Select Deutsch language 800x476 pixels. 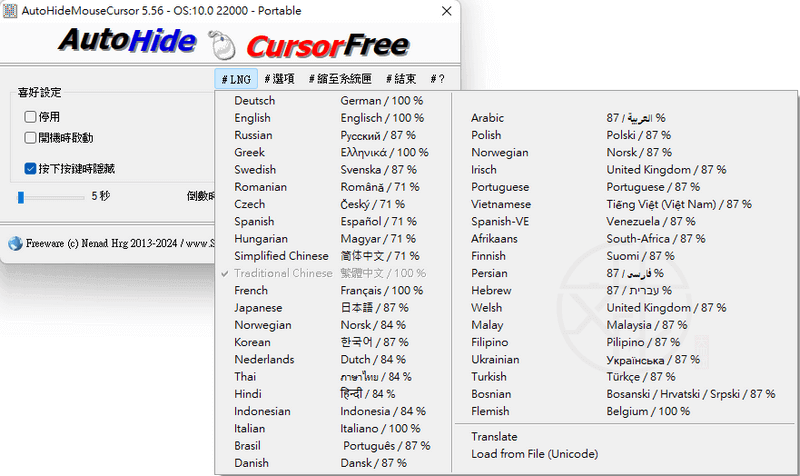pyautogui.click(x=333, y=101)
